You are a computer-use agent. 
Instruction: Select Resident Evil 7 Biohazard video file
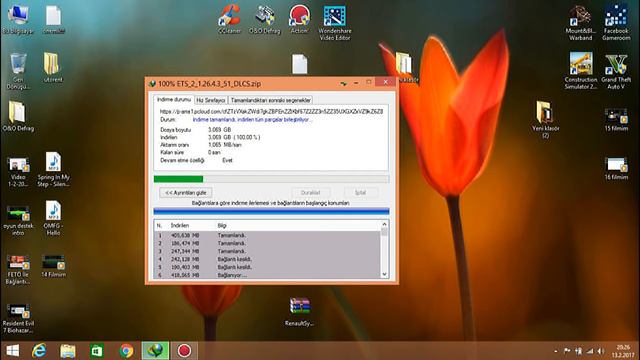click(18, 318)
